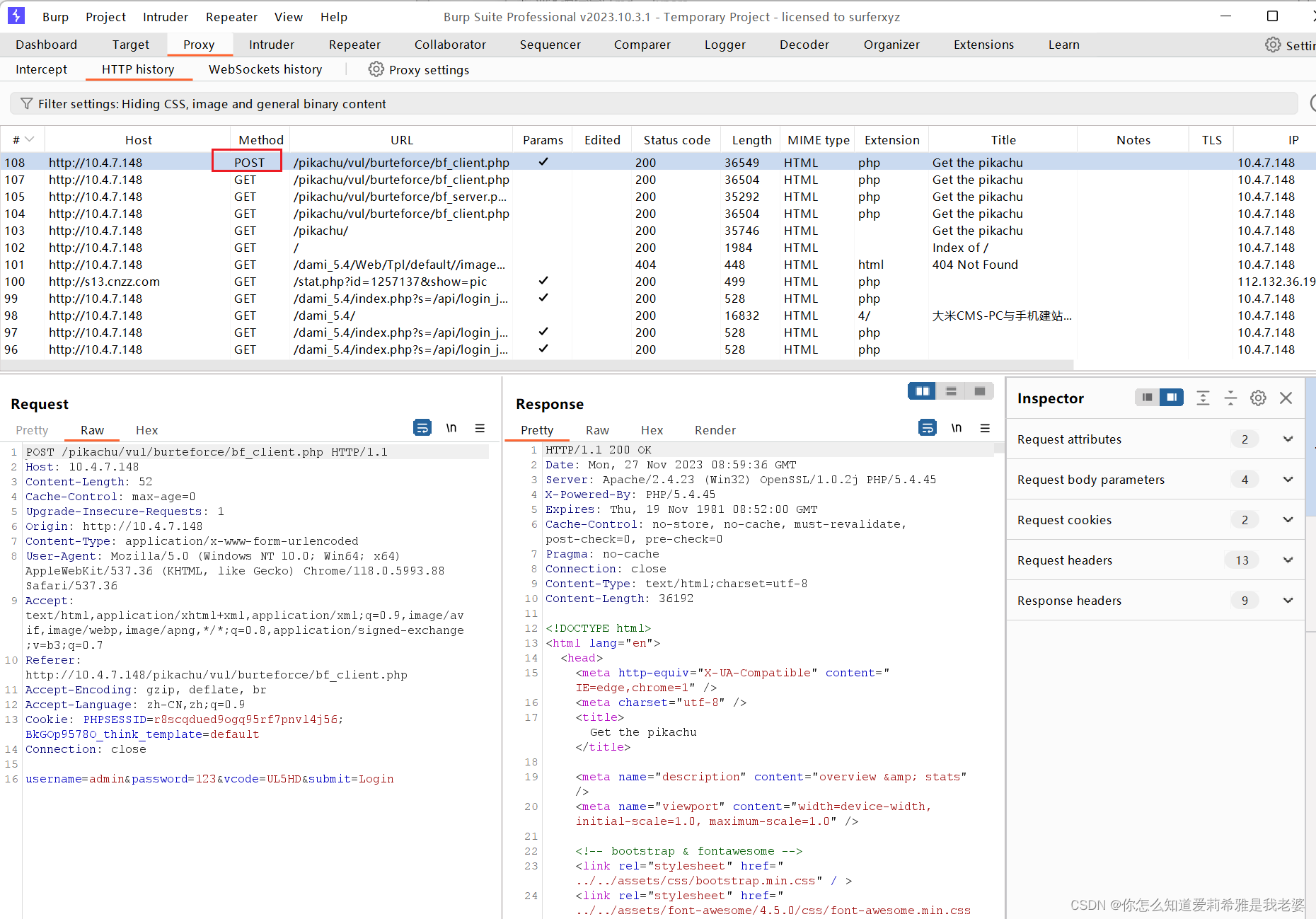The width and height of the screenshot is (1316, 919).
Task: Expand all Inspector sections icon
Action: coord(1203,398)
